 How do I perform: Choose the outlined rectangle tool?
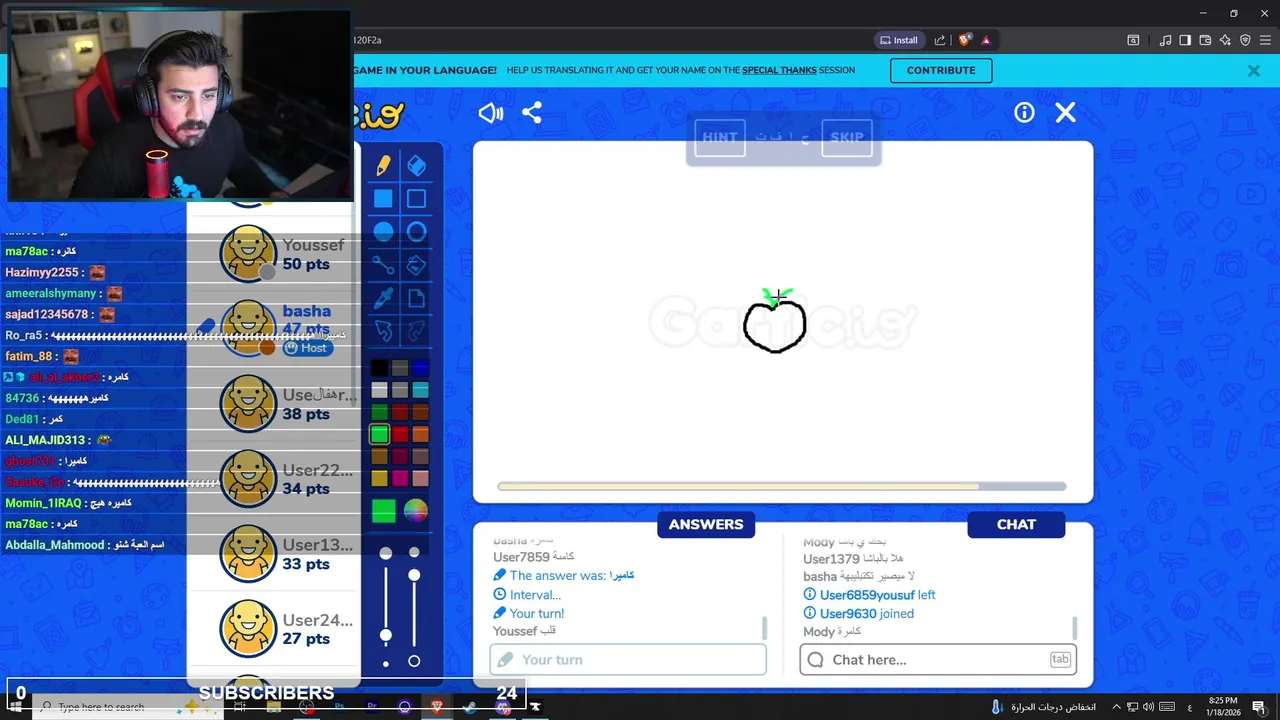click(417, 199)
